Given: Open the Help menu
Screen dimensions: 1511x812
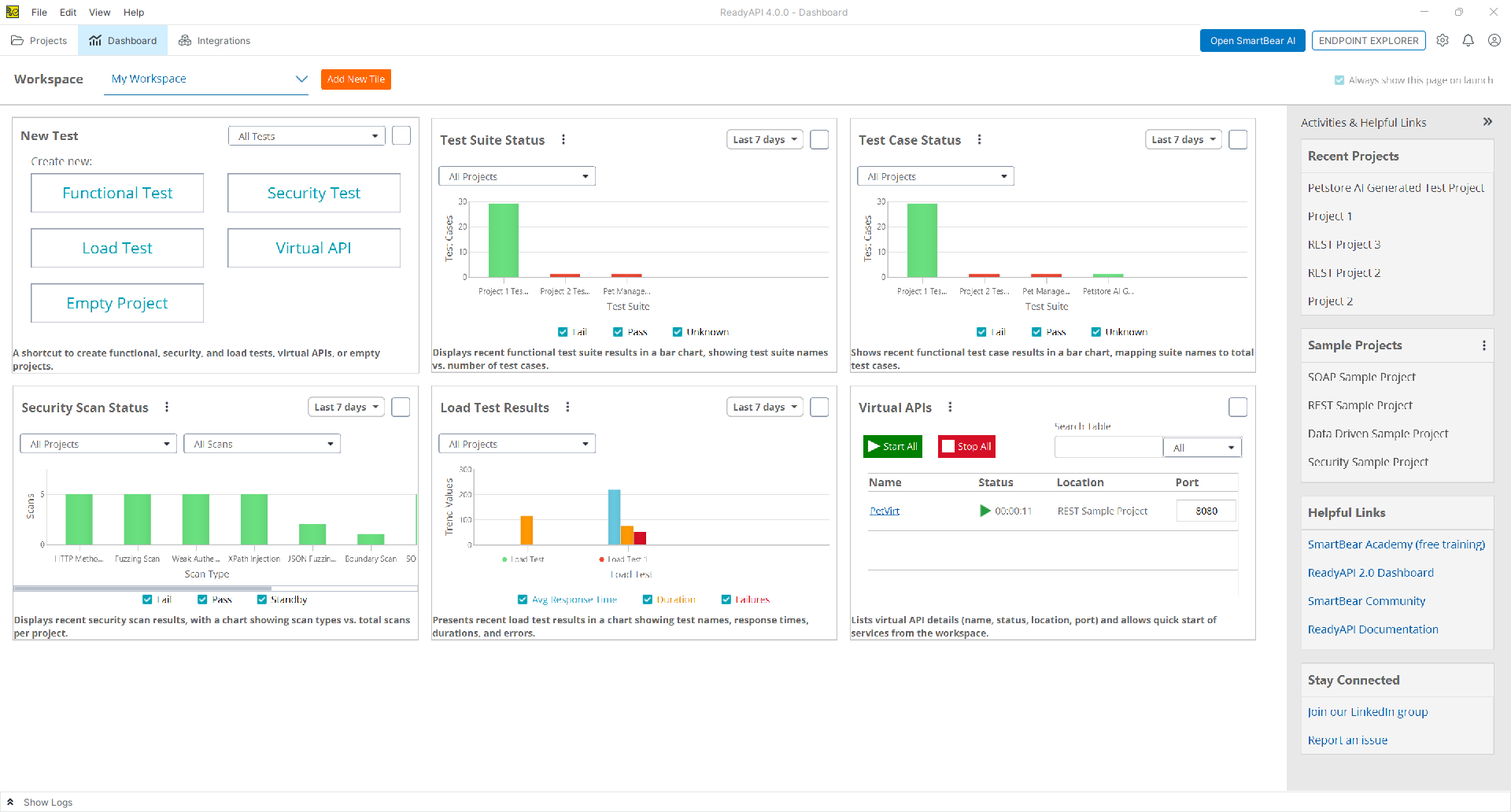Looking at the screenshot, I should click(134, 12).
